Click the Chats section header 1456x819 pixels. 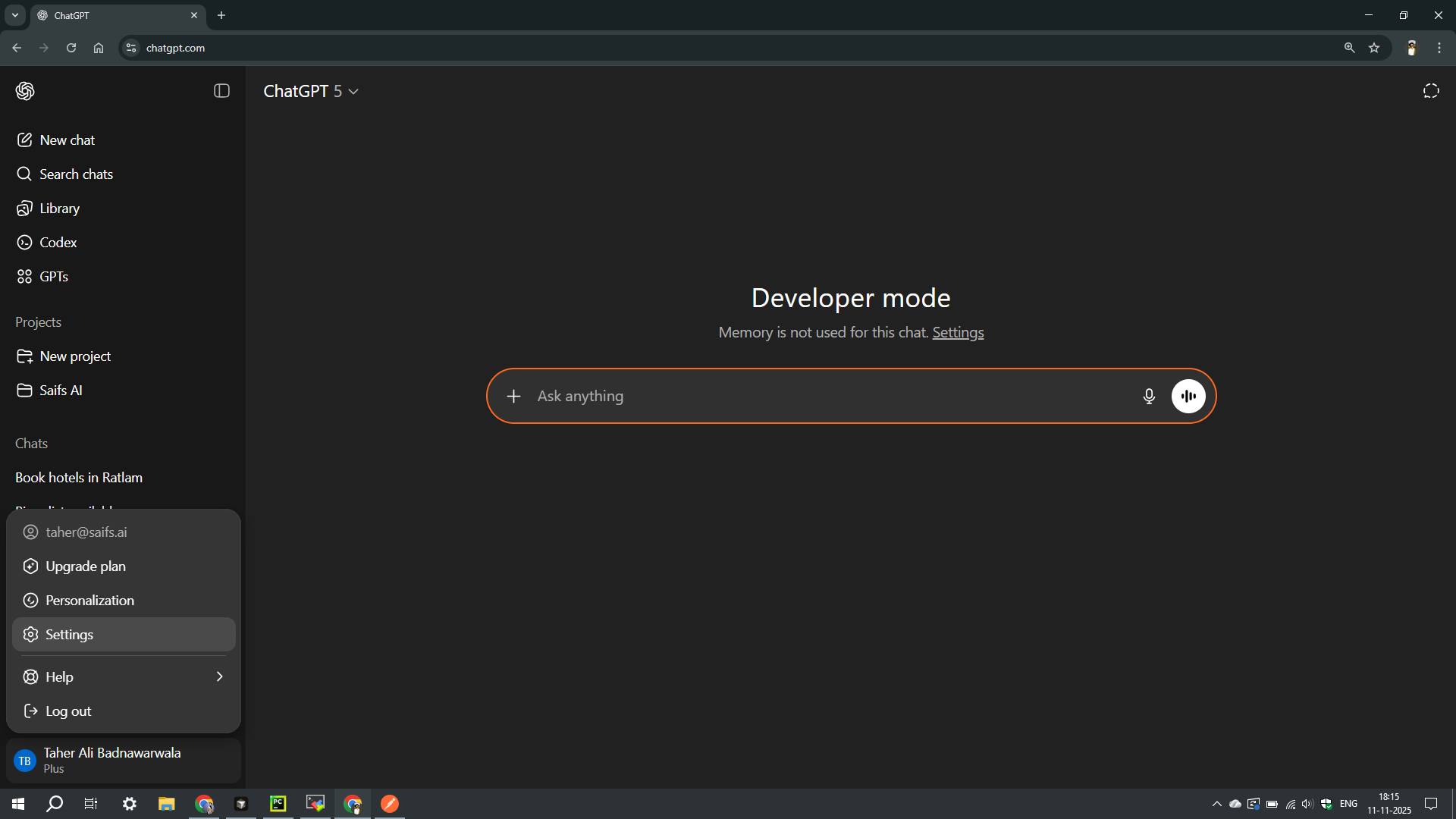point(31,444)
